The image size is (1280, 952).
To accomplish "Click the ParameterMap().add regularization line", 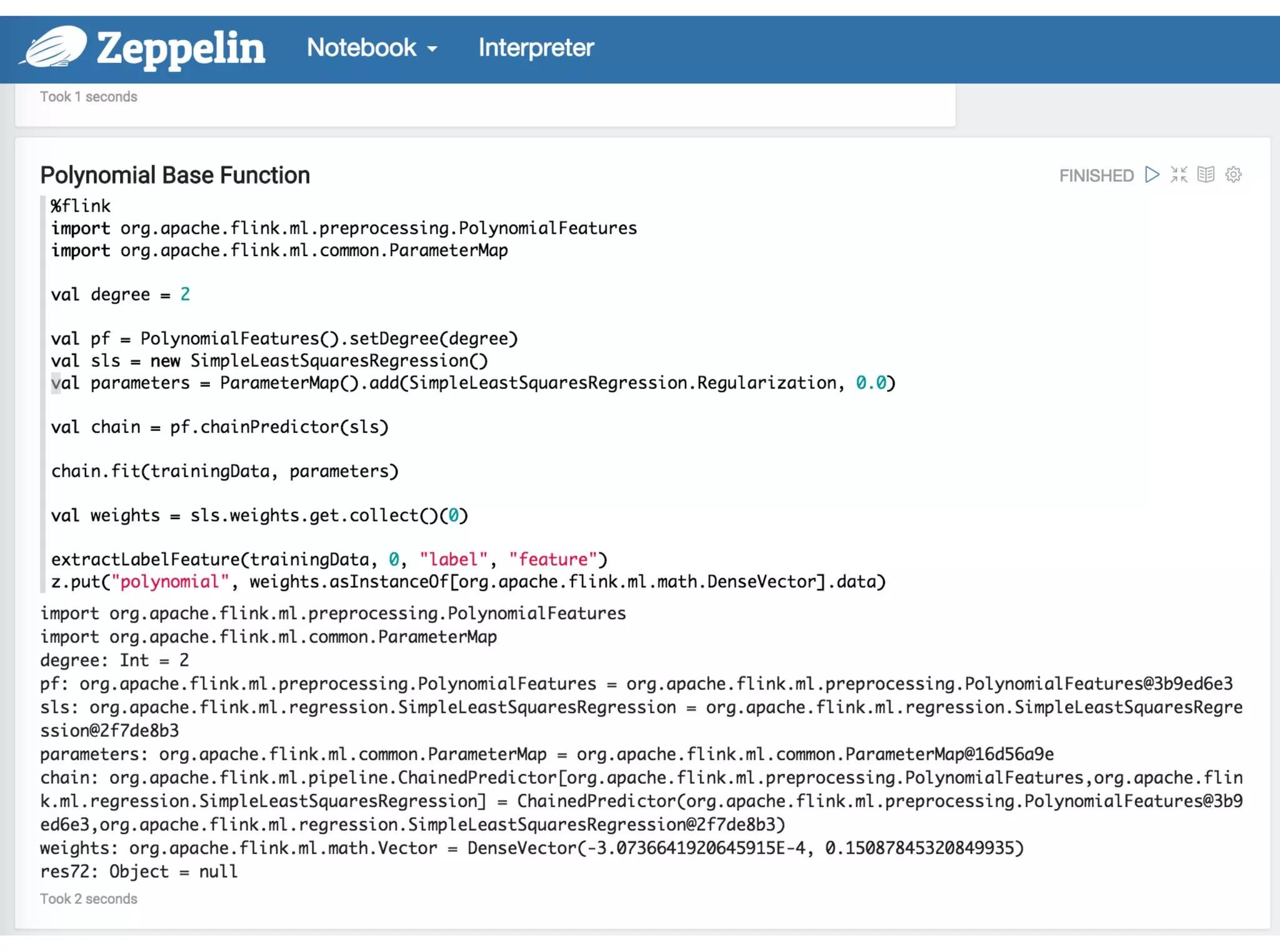I will 472,383.
